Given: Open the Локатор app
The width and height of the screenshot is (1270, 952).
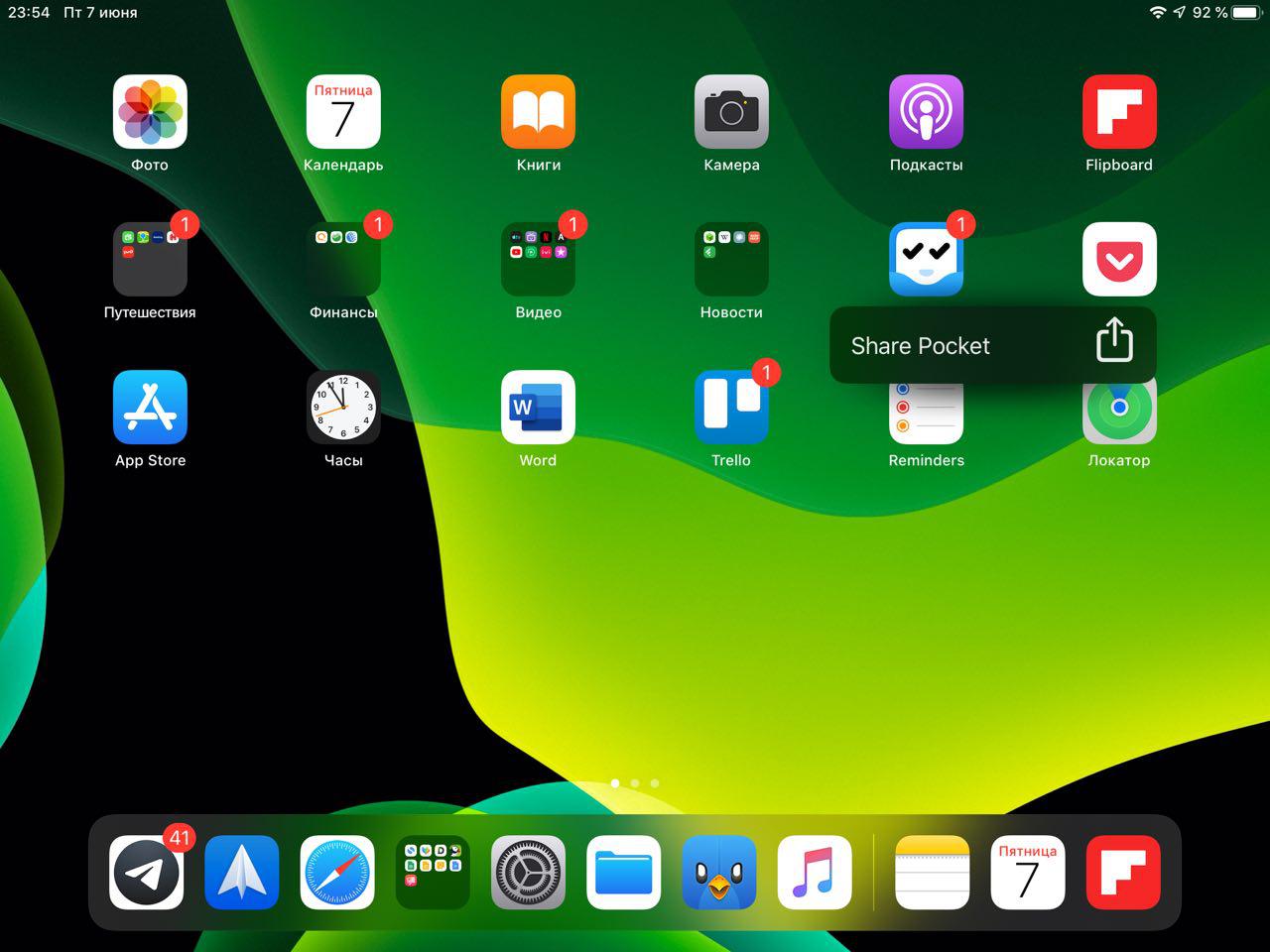Looking at the screenshot, I should point(1119,415).
